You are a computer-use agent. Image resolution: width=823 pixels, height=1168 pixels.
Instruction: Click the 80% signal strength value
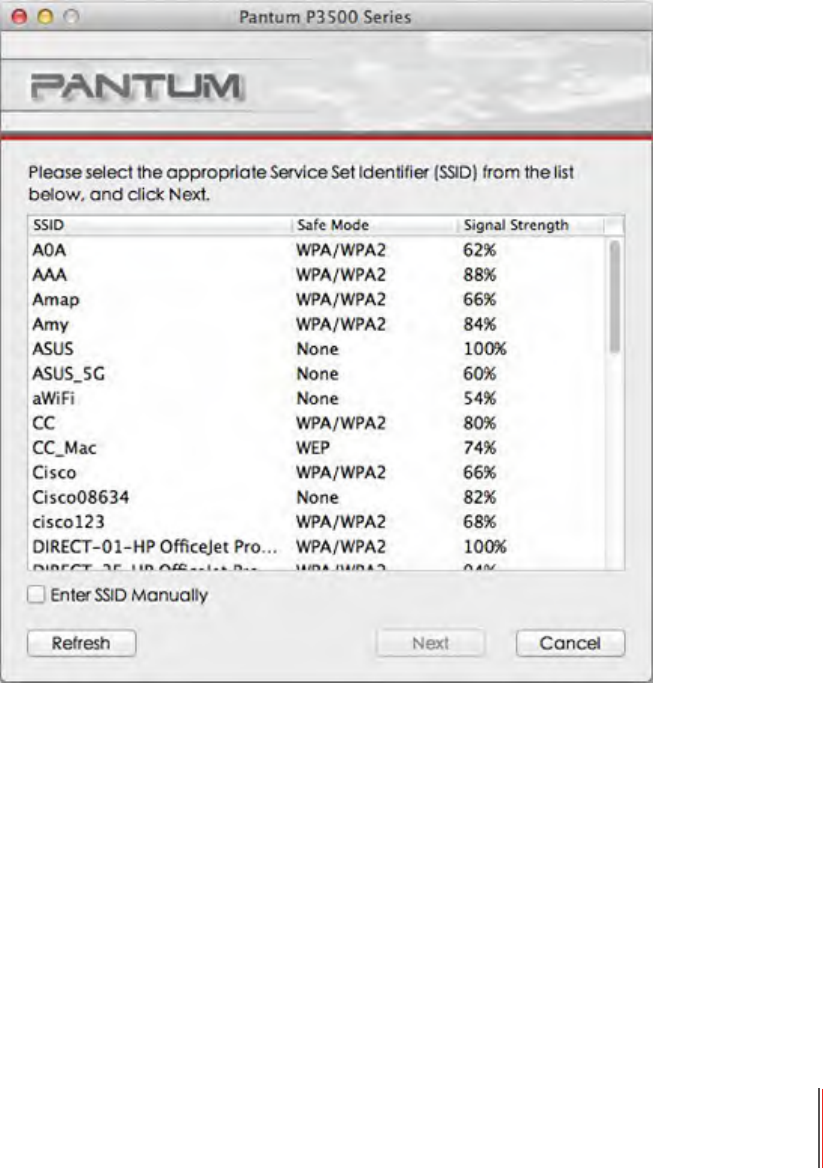(480, 423)
